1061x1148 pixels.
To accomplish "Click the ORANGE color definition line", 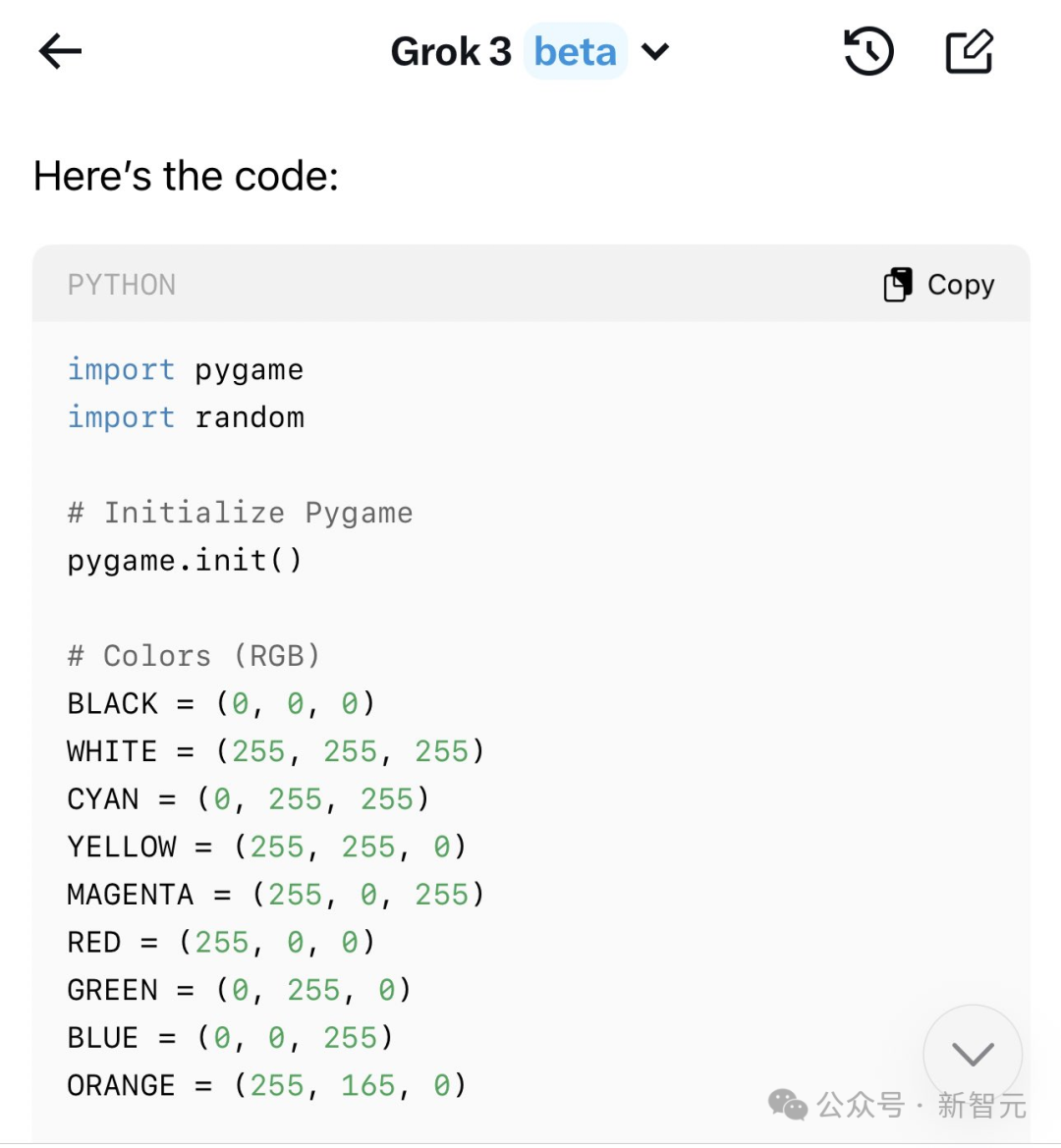I will point(266,1085).
